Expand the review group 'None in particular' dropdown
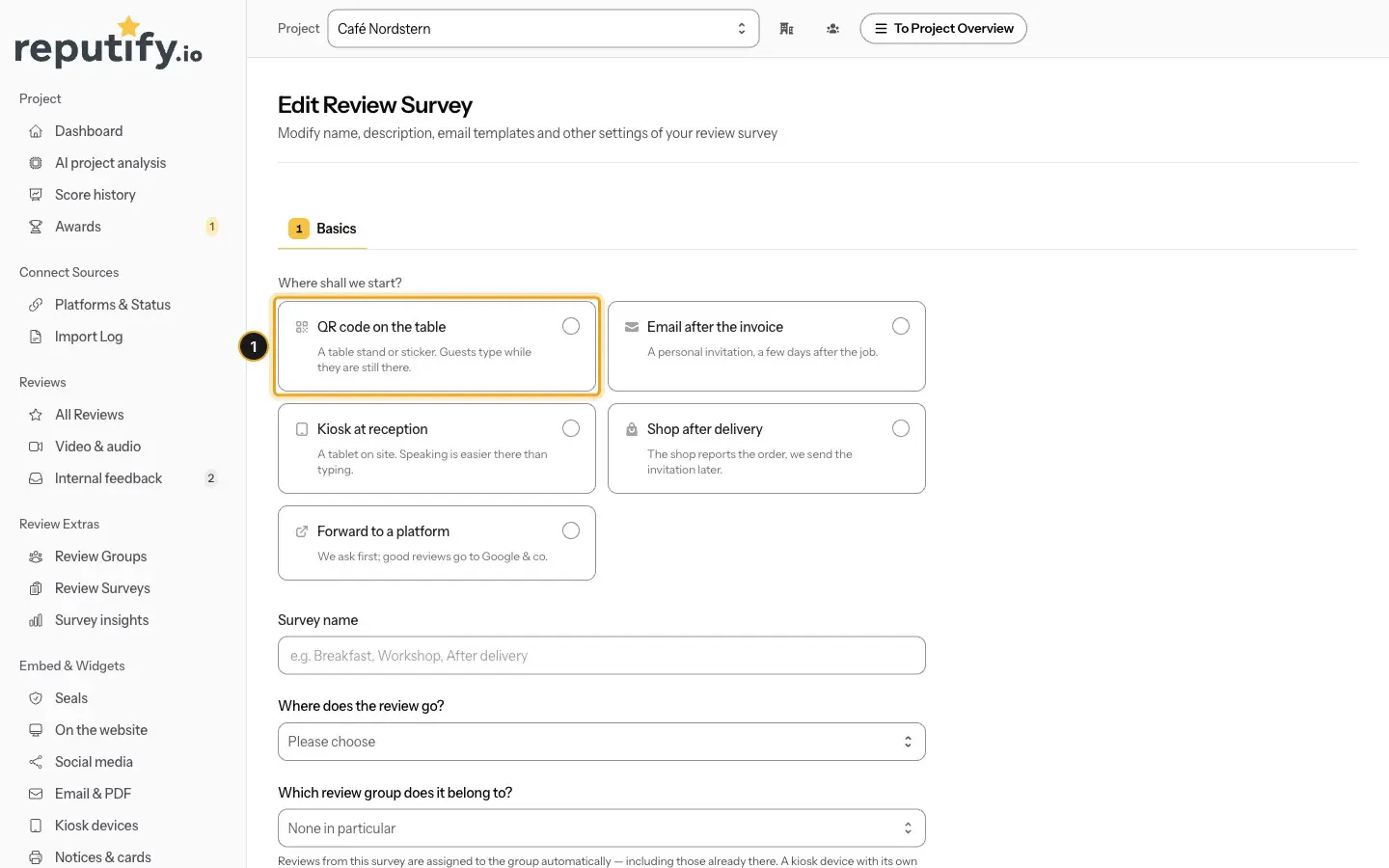This screenshot has height=868, width=1389. pos(601,828)
